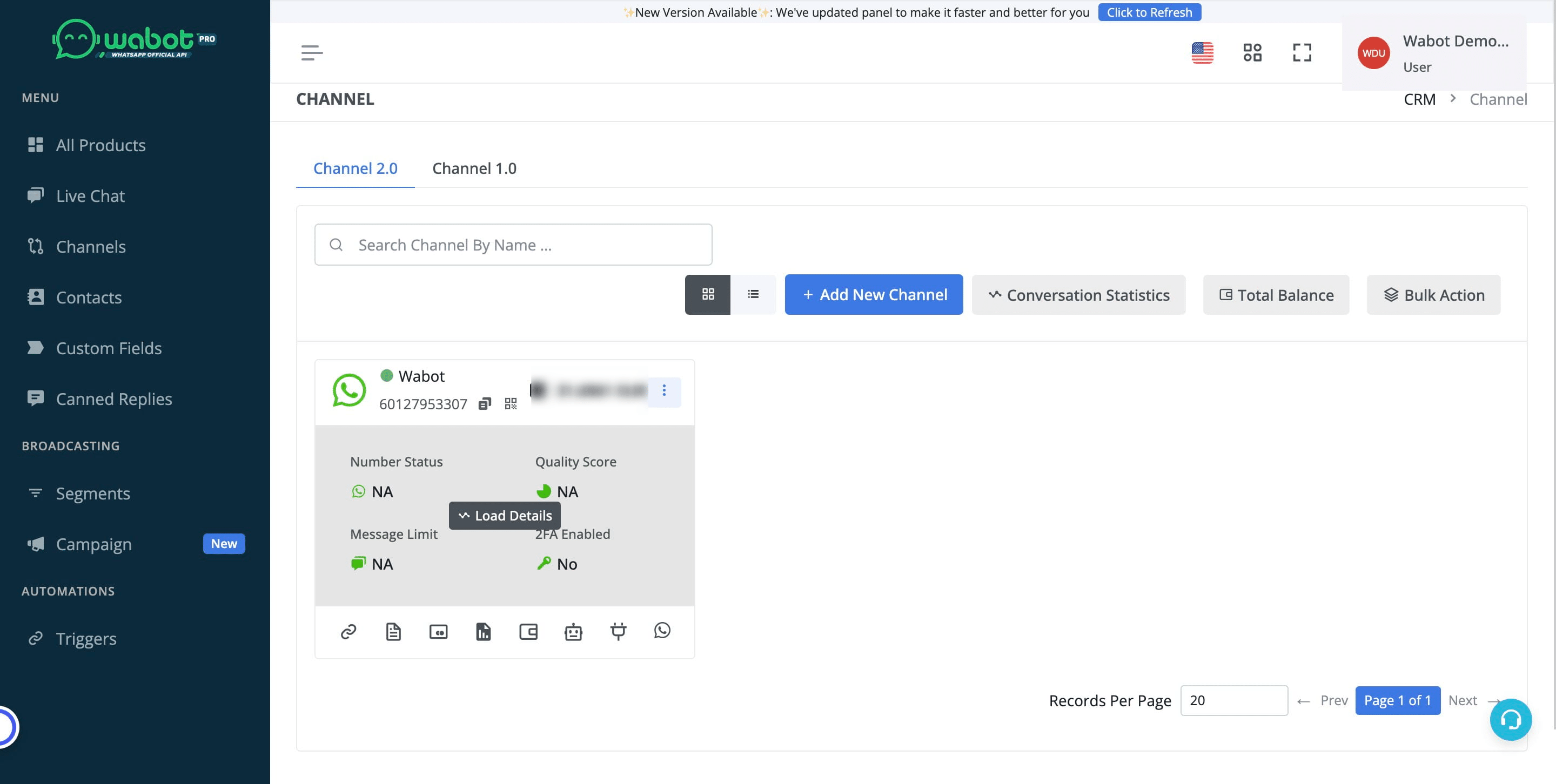
Task: Click the link icon on Wabot card
Action: pos(348,631)
